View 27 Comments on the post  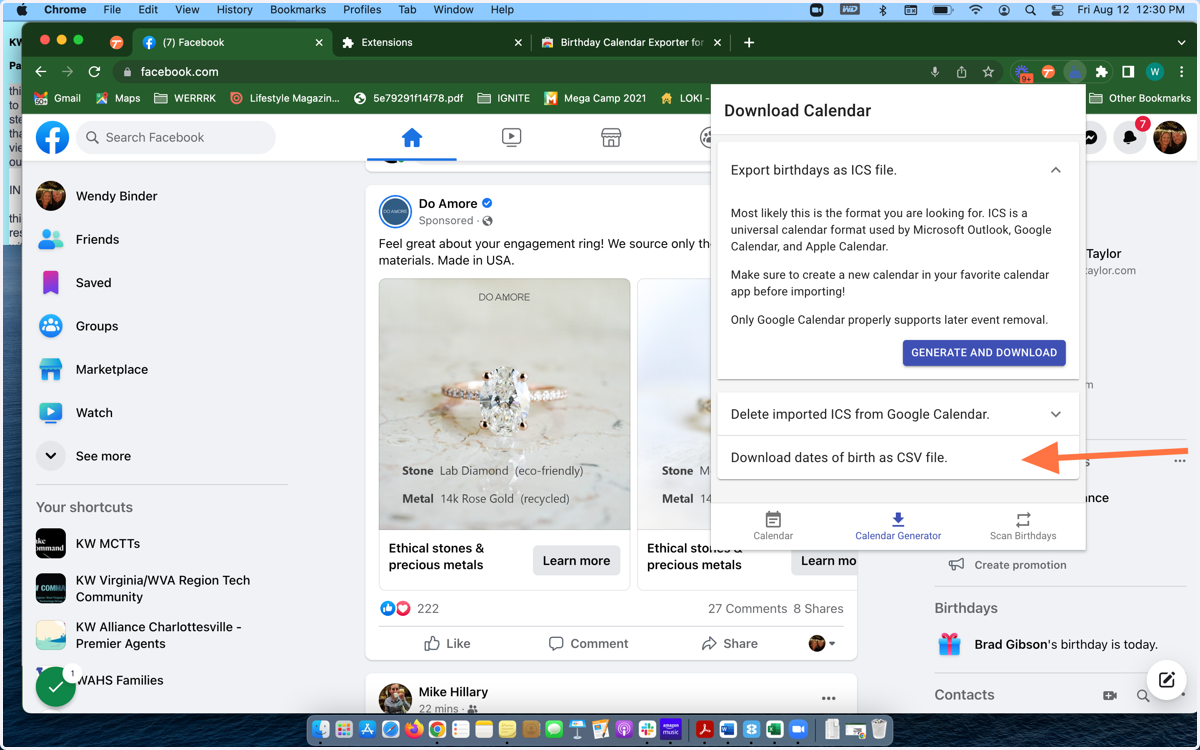[x=747, y=608]
